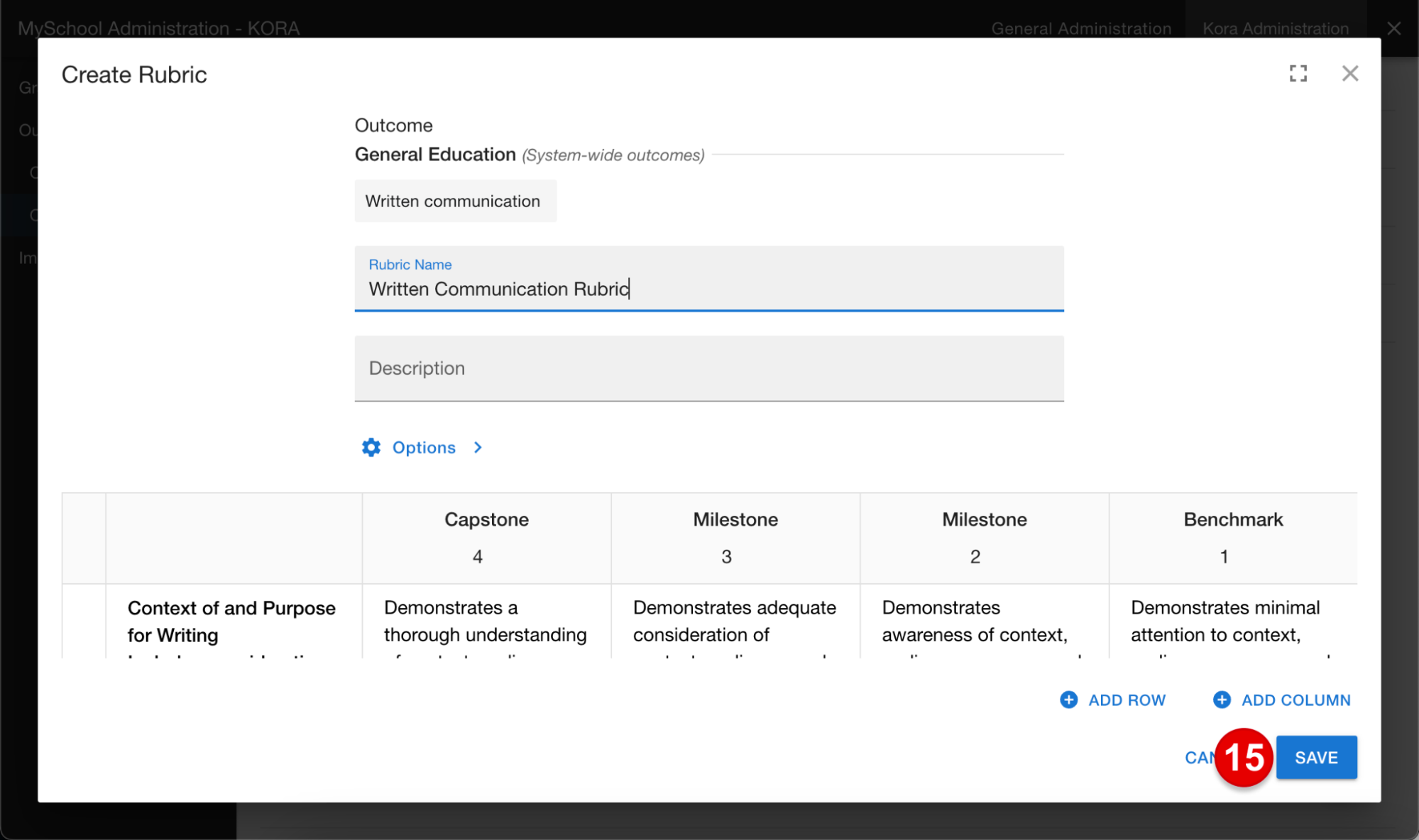Image resolution: width=1419 pixels, height=840 pixels.
Task: Close the MySchool Administration window
Action: point(1393,28)
